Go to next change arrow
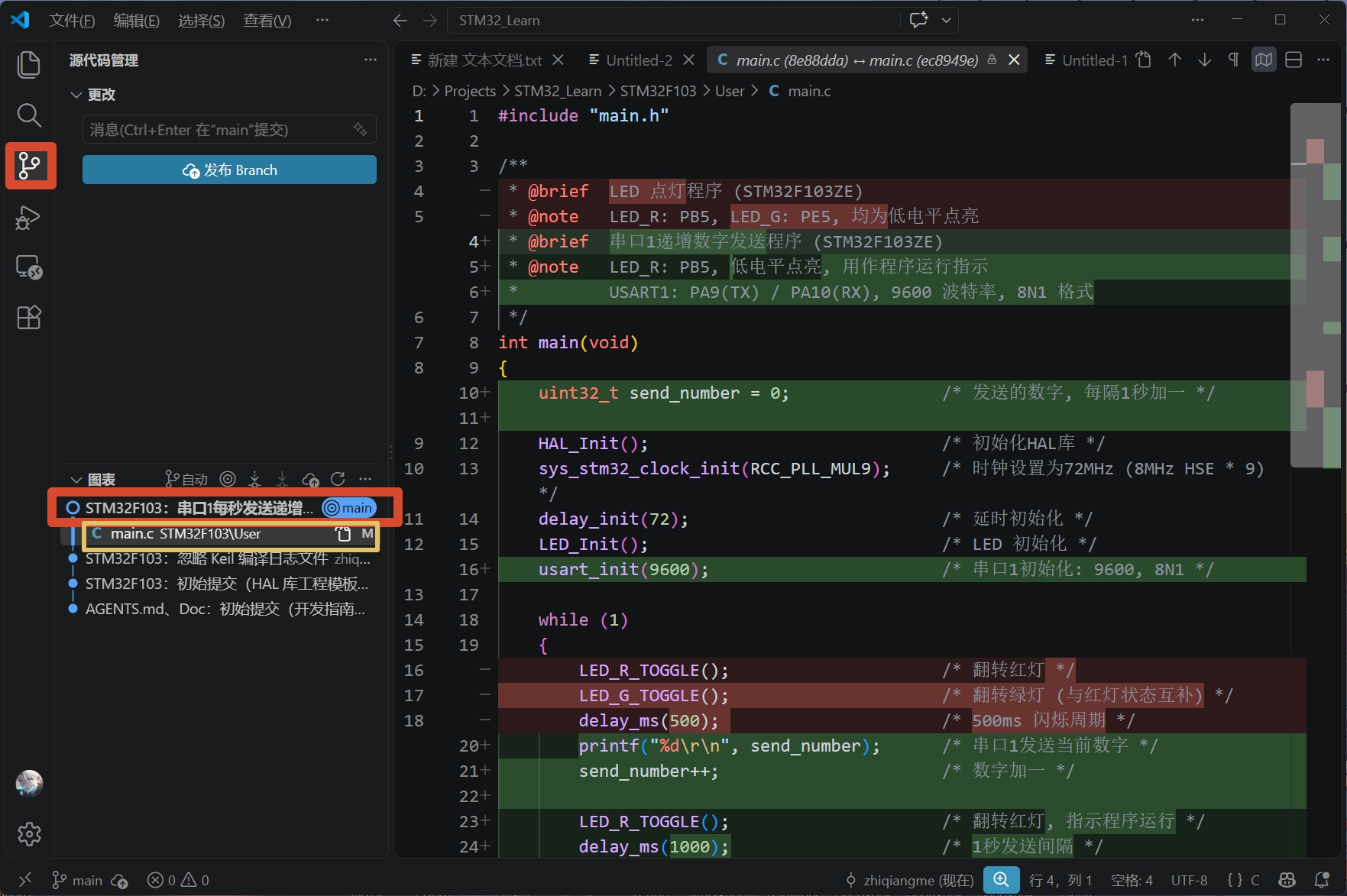The width and height of the screenshot is (1347, 896). [x=1205, y=60]
